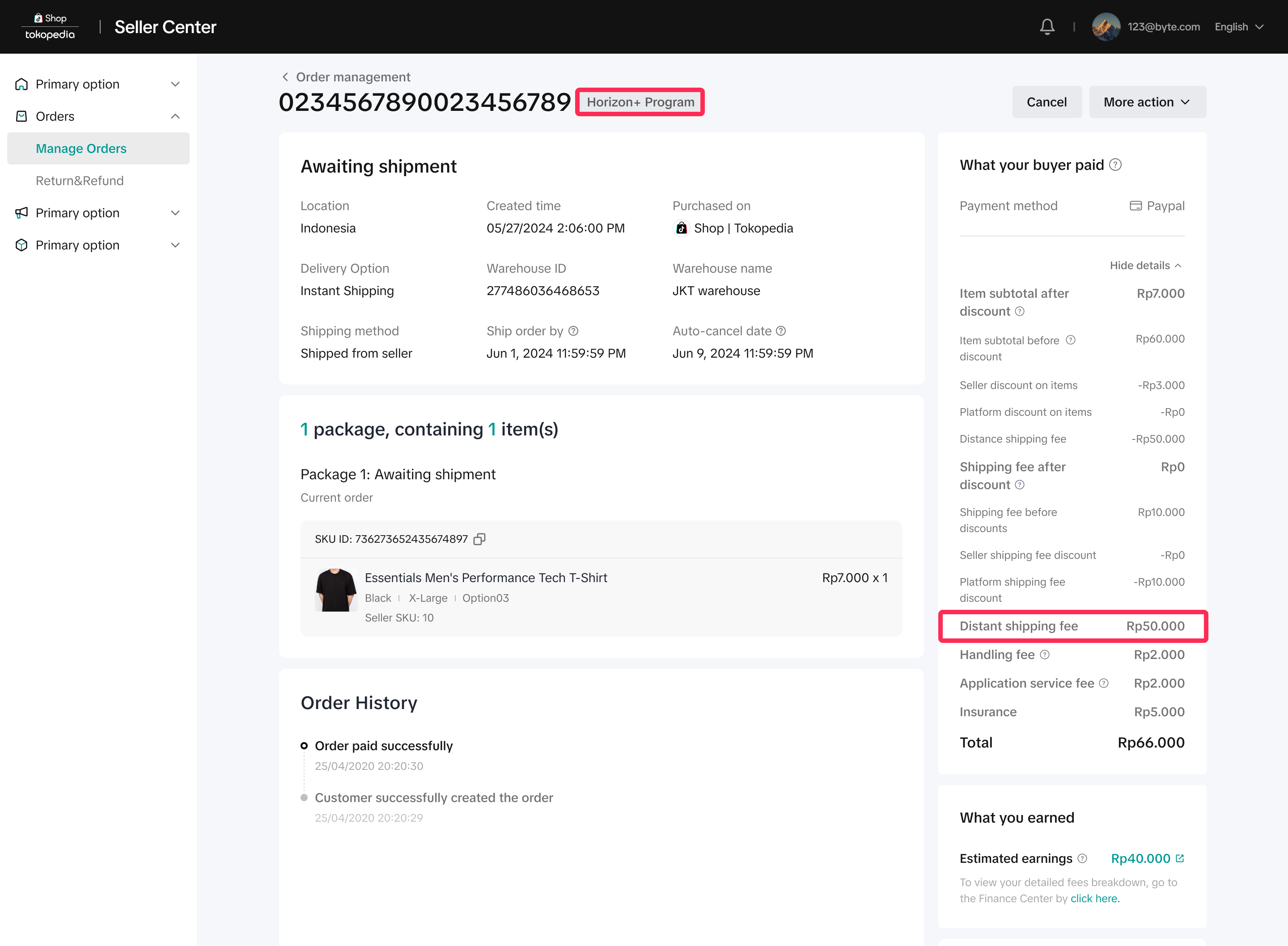Screen dimensions: 1288x946
Task: Click the notification bell icon
Action: click(x=1047, y=26)
